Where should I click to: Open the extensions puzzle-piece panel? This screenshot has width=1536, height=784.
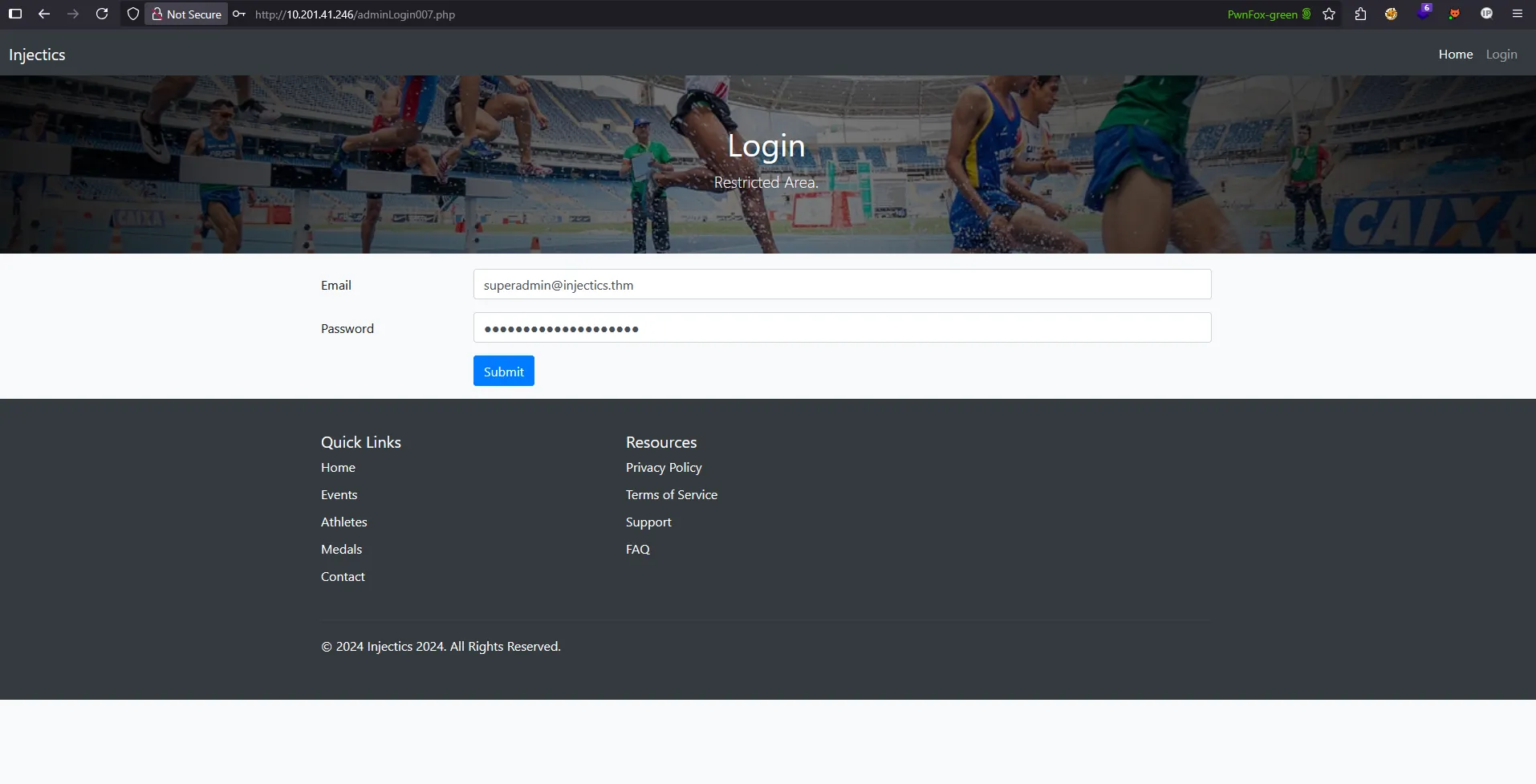(1359, 14)
